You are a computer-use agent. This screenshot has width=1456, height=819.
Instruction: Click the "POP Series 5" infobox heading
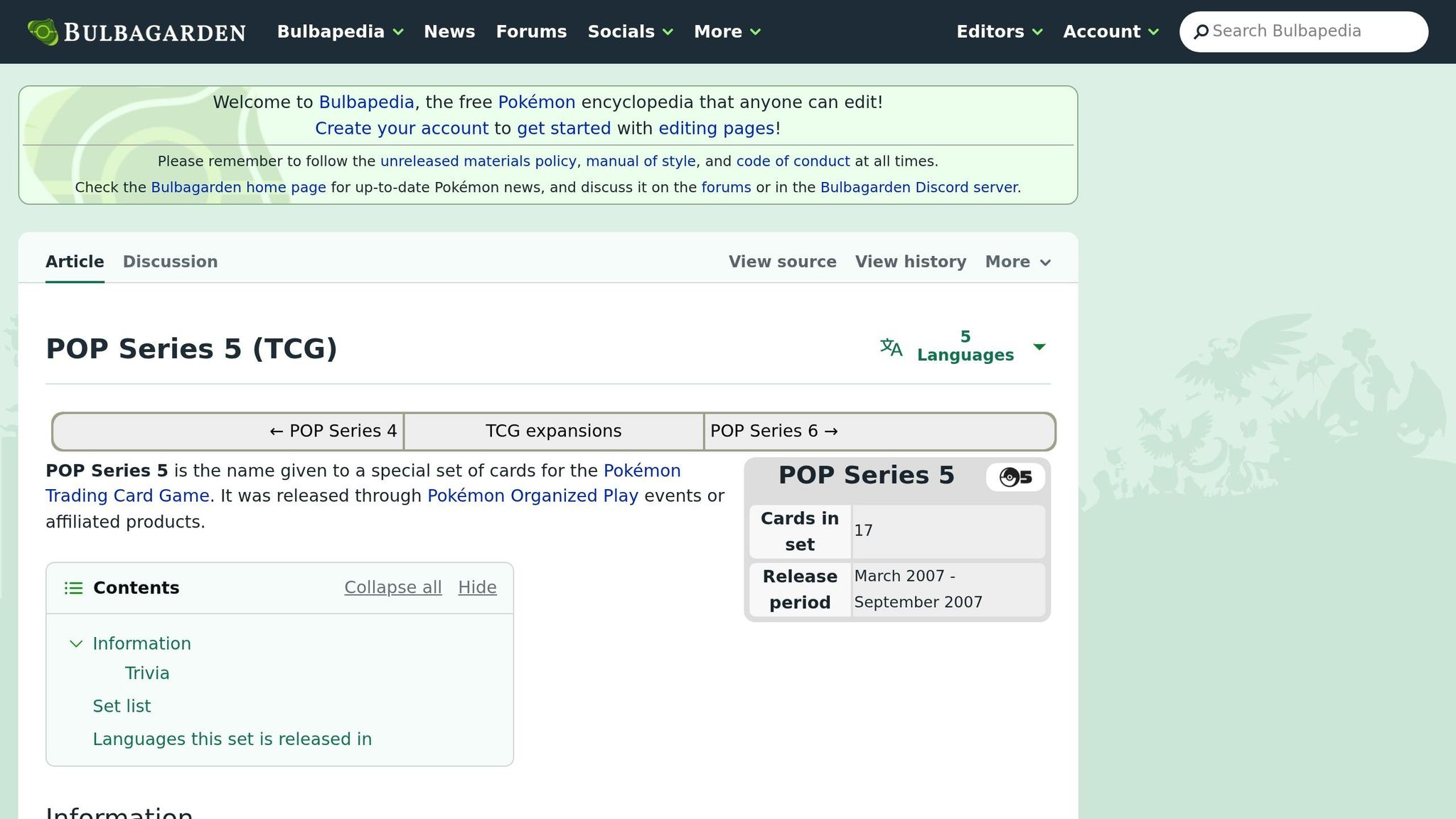tap(867, 476)
